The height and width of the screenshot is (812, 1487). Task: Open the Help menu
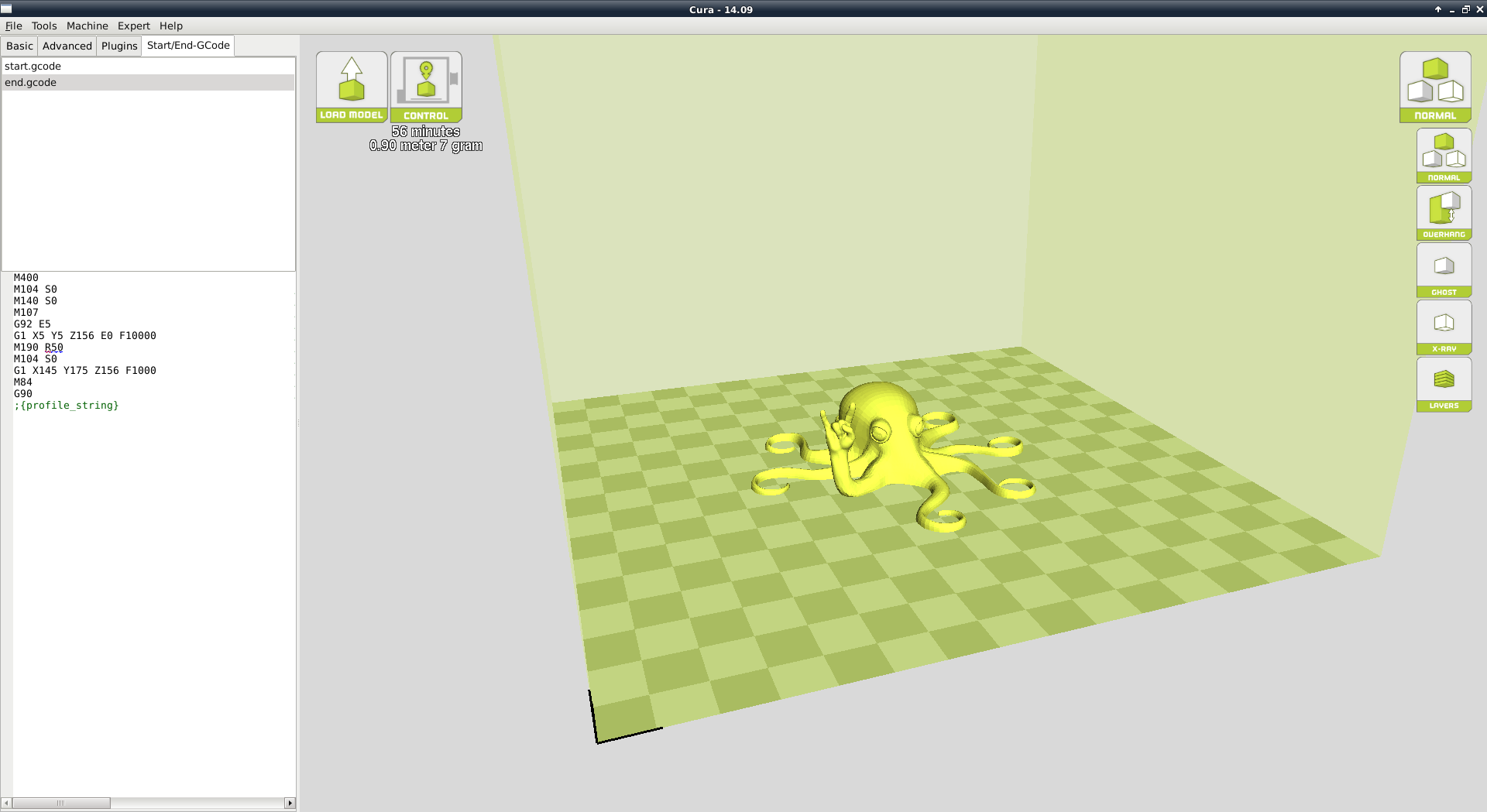(x=171, y=26)
